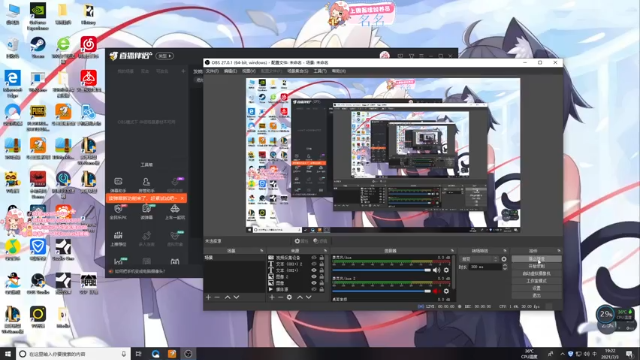
Task: Pop out the Scene Transitions dock panel
Action: click(x=505, y=251)
